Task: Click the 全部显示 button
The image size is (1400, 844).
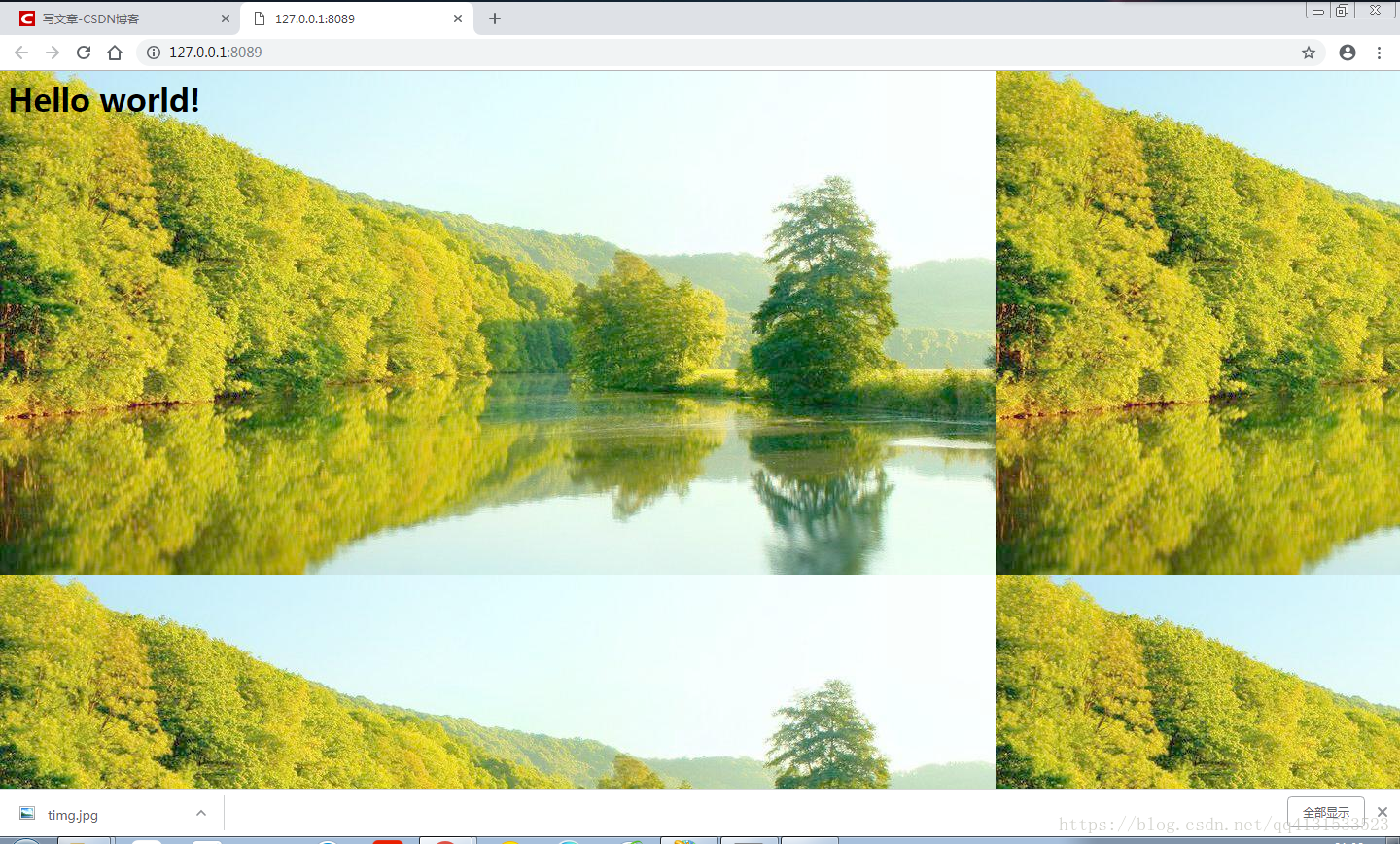Action: [1326, 812]
